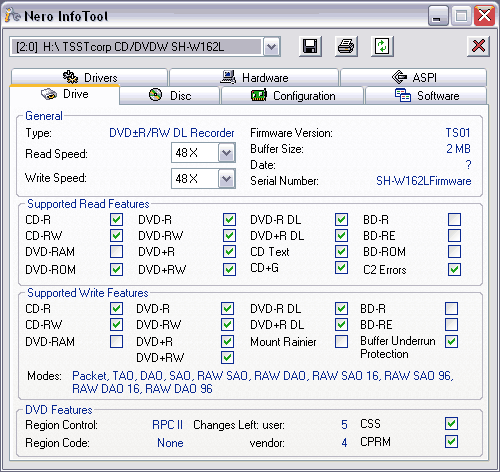Toggle Buffer Underrun Protection checkbox

click(x=451, y=342)
